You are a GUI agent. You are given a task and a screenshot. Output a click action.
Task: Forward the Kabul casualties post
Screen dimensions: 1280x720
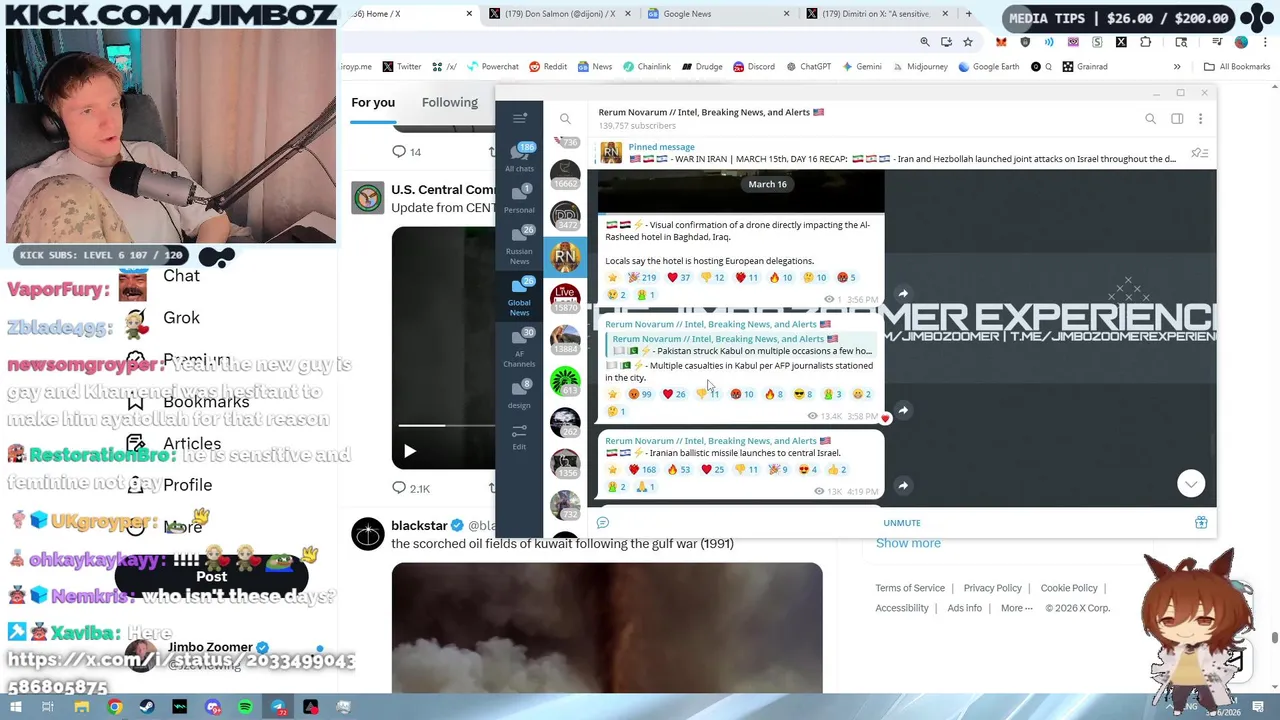[x=903, y=410]
